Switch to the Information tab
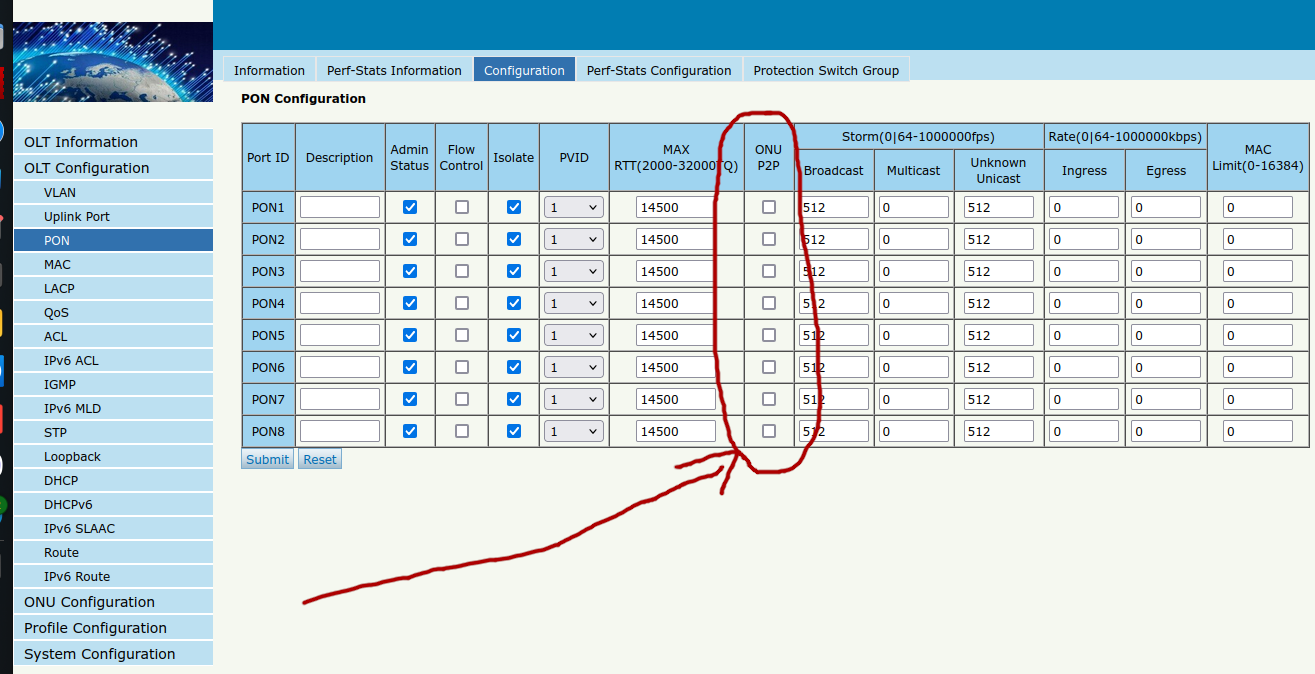 pyautogui.click(x=269, y=70)
